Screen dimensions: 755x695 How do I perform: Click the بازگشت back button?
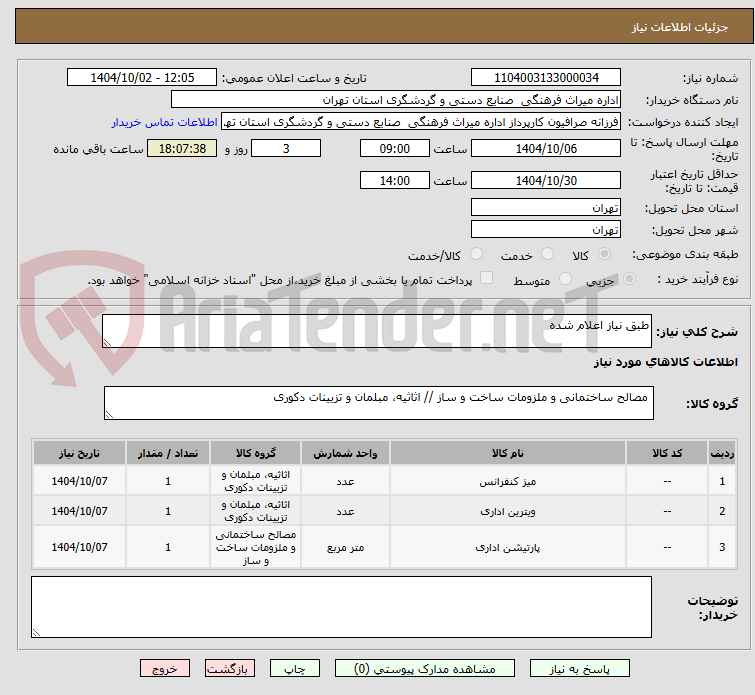click(x=229, y=669)
